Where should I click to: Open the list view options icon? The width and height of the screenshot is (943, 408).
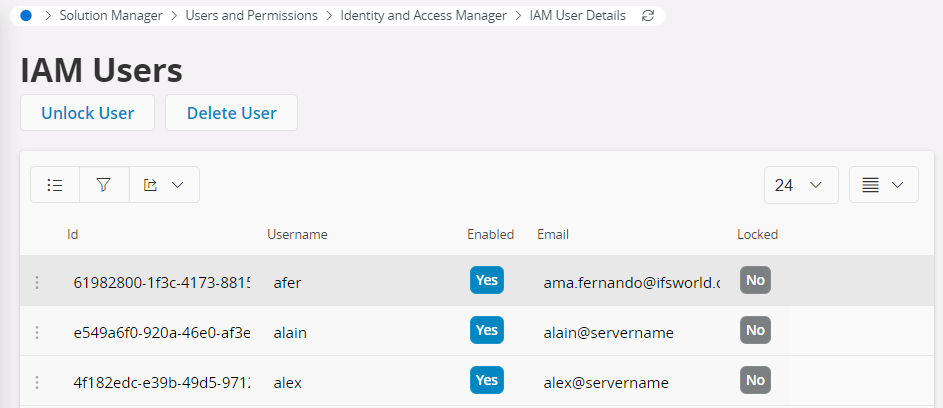coord(55,185)
